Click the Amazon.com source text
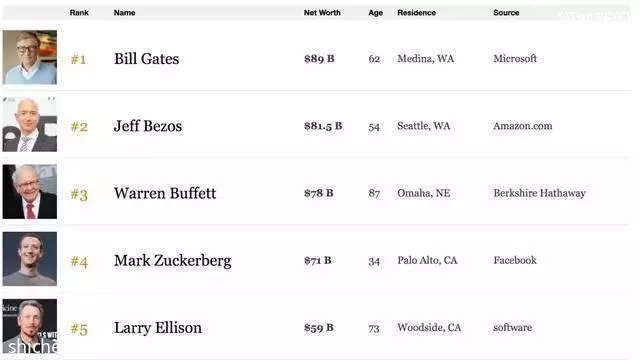The height and width of the screenshot is (361, 640). pyautogui.click(x=523, y=126)
